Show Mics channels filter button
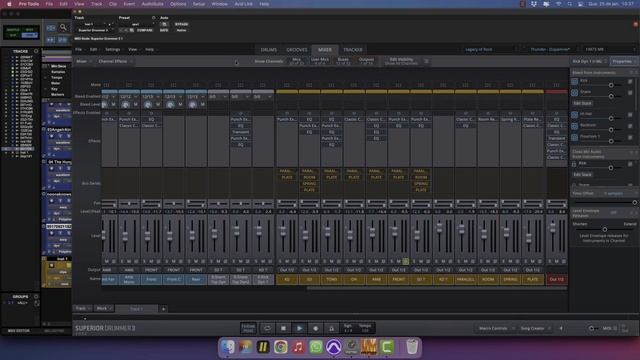This screenshot has width=640, height=360. (296, 61)
